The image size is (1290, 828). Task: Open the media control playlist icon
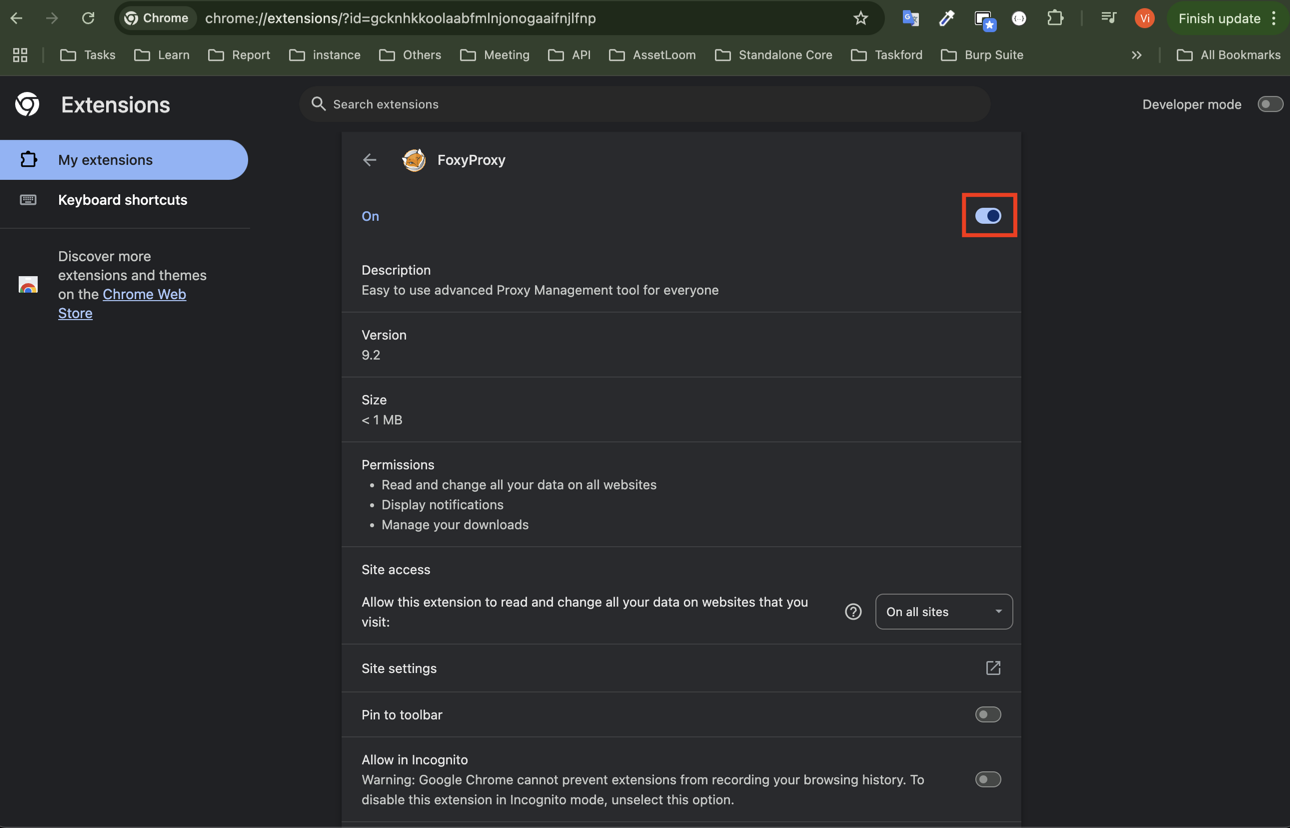tap(1108, 18)
